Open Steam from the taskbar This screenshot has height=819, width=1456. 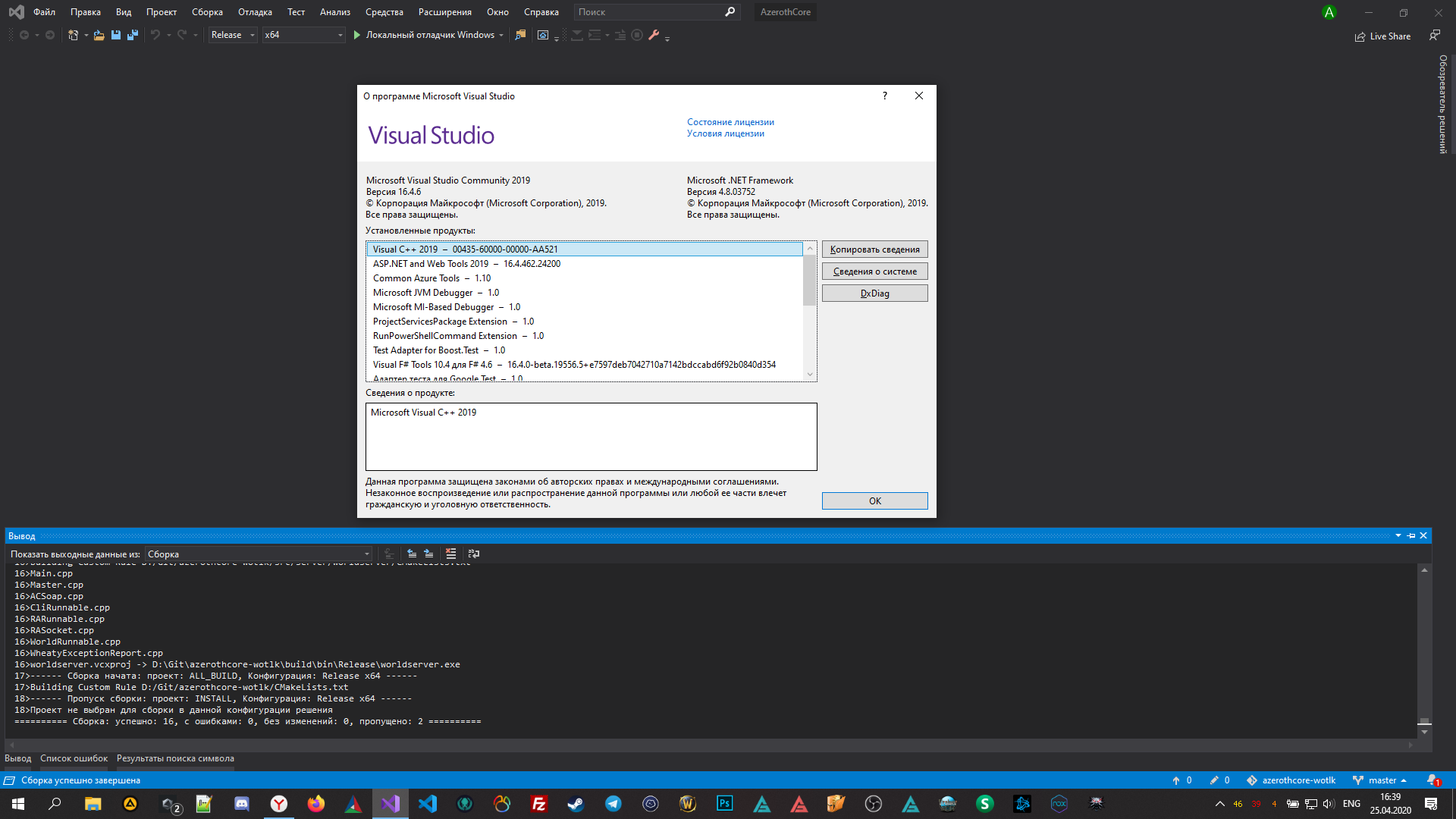pyautogui.click(x=576, y=804)
